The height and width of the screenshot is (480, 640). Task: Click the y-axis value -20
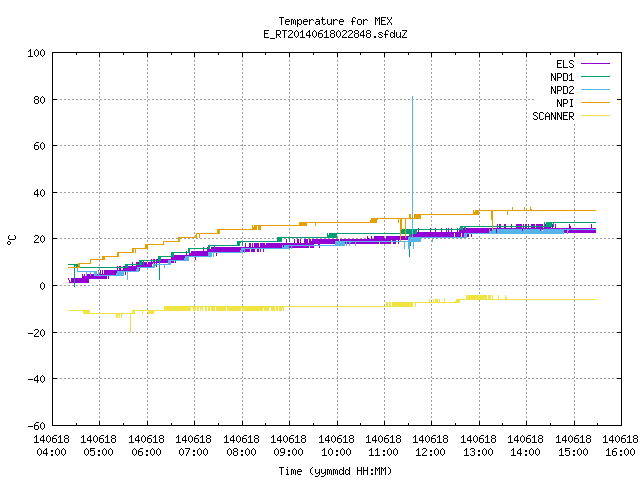pos(36,333)
